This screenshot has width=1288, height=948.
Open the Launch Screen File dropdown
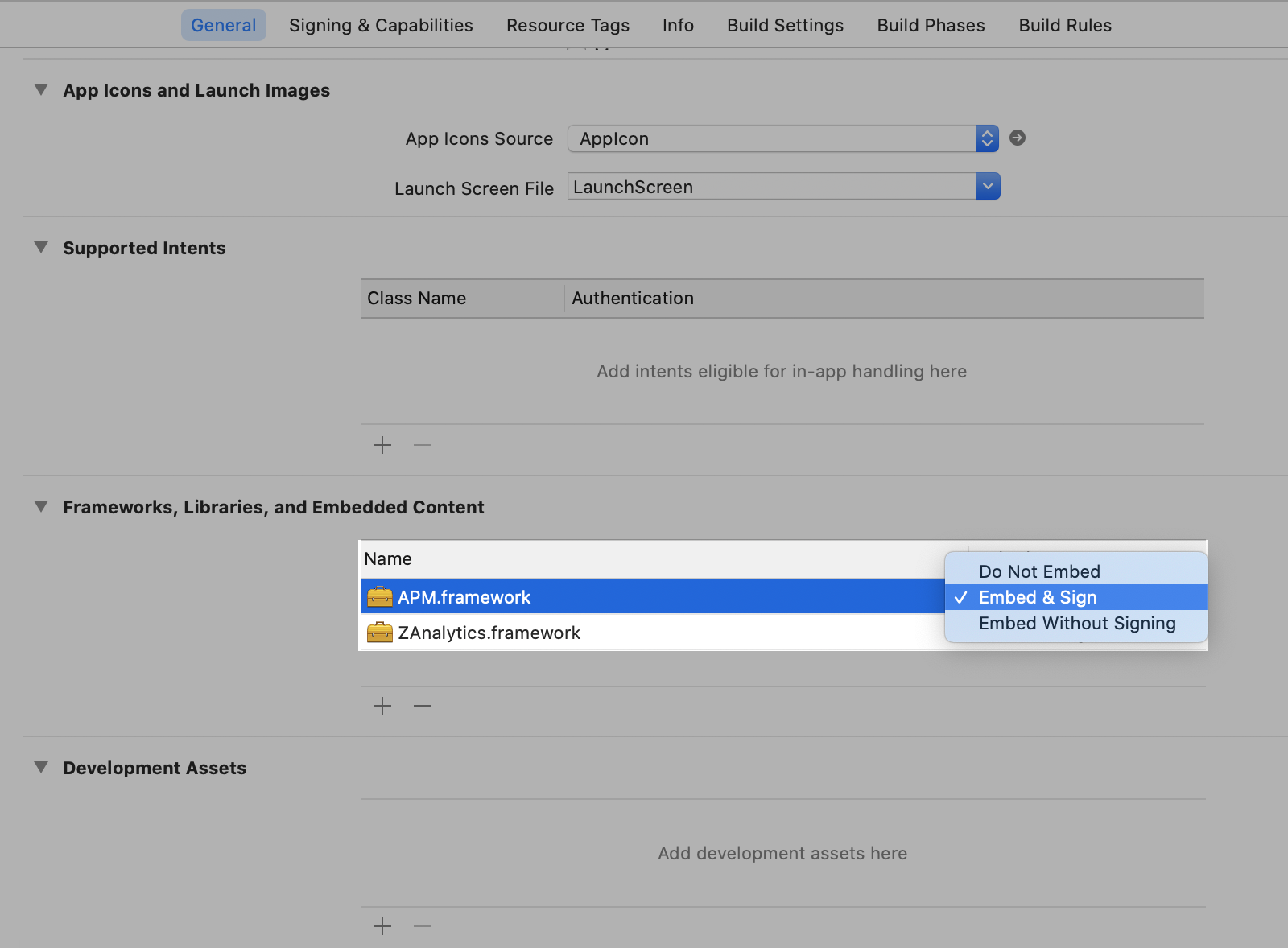point(988,187)
